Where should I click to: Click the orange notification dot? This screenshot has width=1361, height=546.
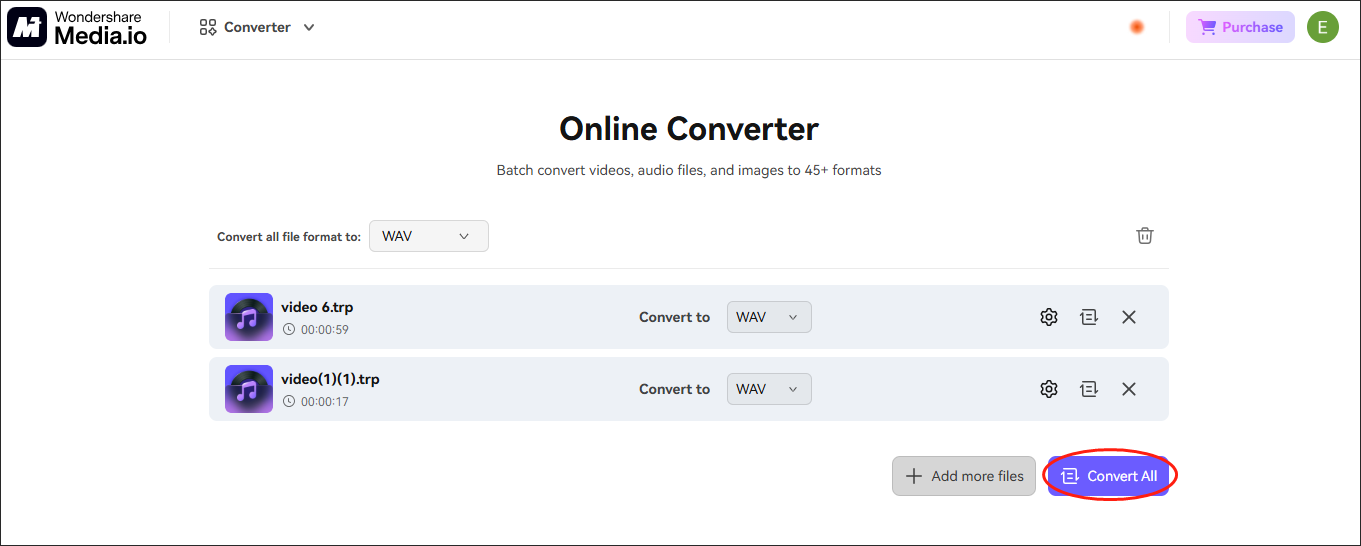tap(1137, 28)
